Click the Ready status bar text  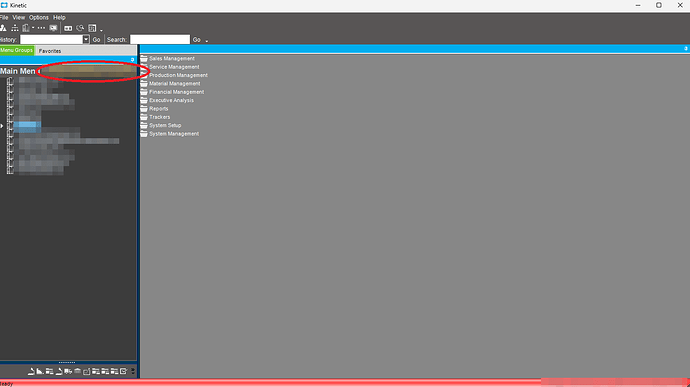pyautogui.click(x=7, y=384)
